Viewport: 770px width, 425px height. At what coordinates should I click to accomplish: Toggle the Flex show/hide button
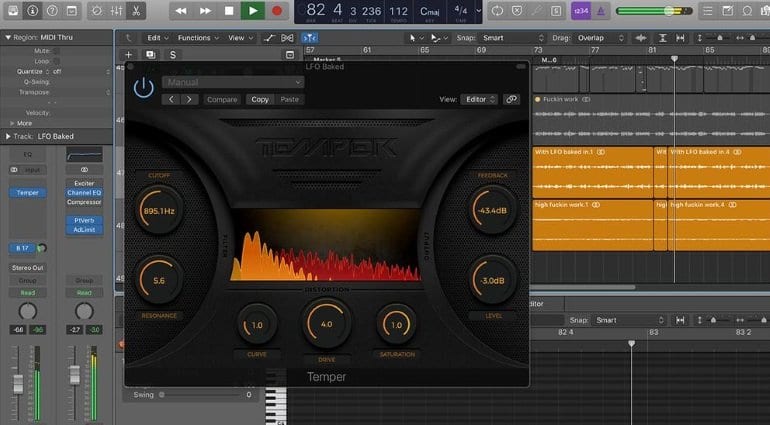tap(287, 38)
